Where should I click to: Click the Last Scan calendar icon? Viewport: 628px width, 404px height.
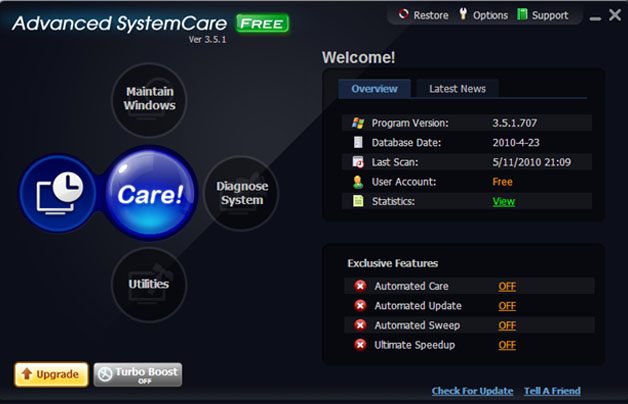pyautogui.click(x=358, y=162)
